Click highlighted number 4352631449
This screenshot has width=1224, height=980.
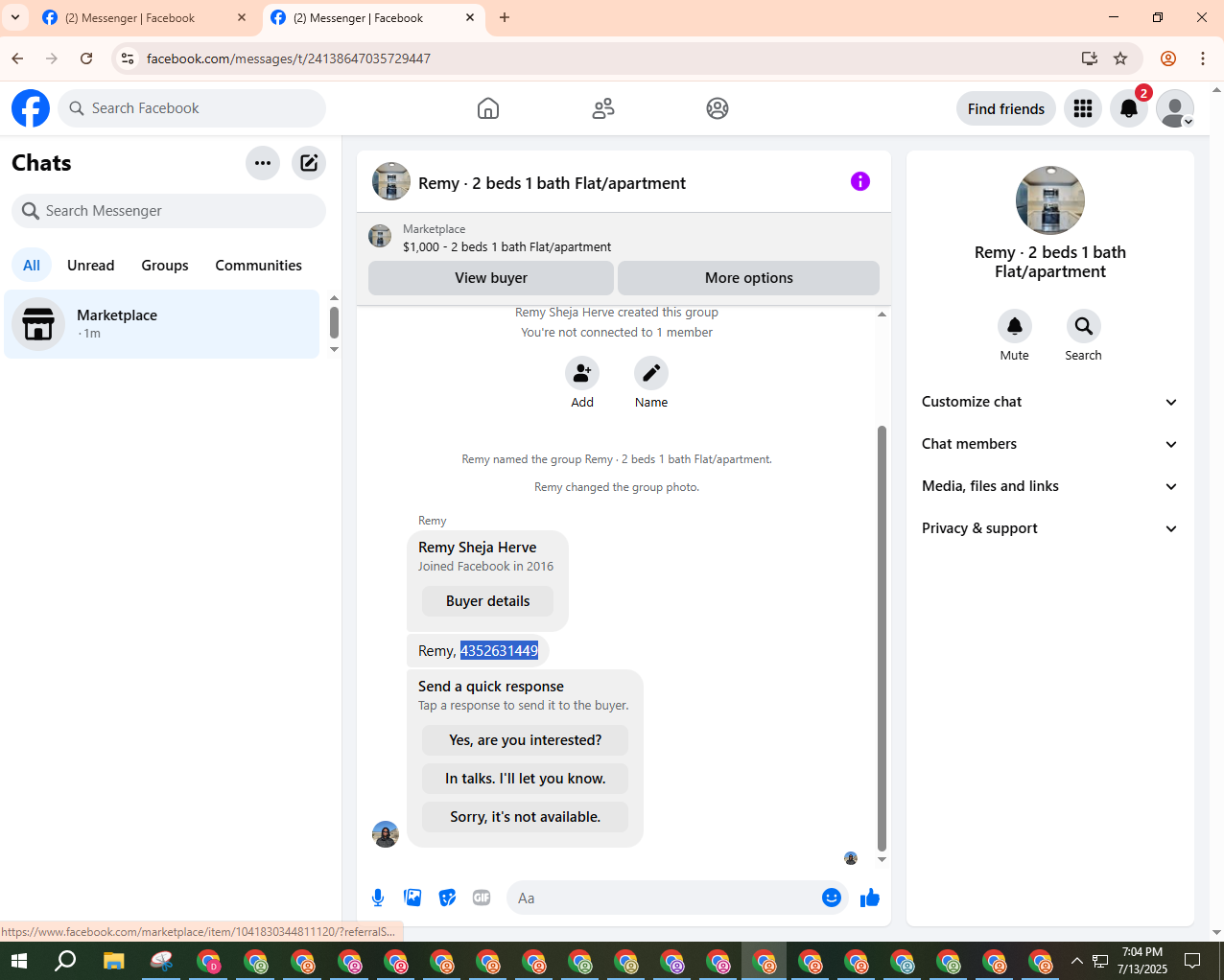click(x=499, y=651)
